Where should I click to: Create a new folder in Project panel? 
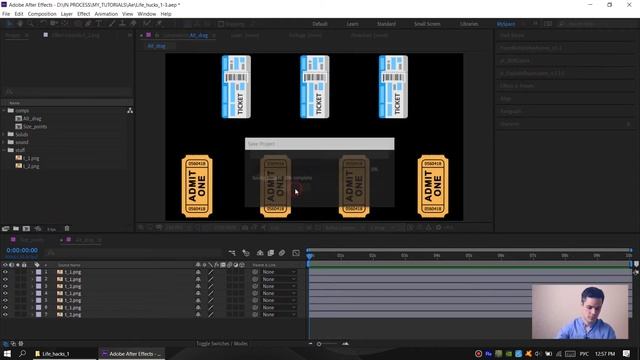click(16, 229)
